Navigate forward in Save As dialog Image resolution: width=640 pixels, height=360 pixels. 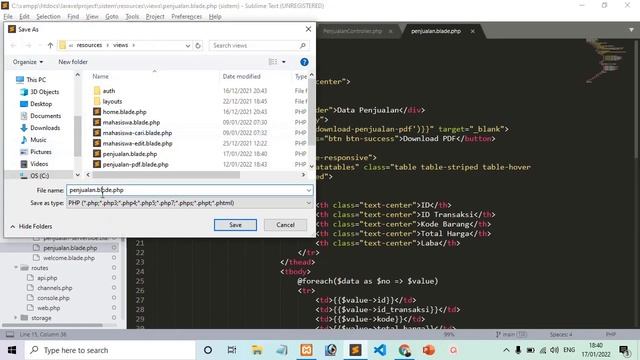click(28, 45)
